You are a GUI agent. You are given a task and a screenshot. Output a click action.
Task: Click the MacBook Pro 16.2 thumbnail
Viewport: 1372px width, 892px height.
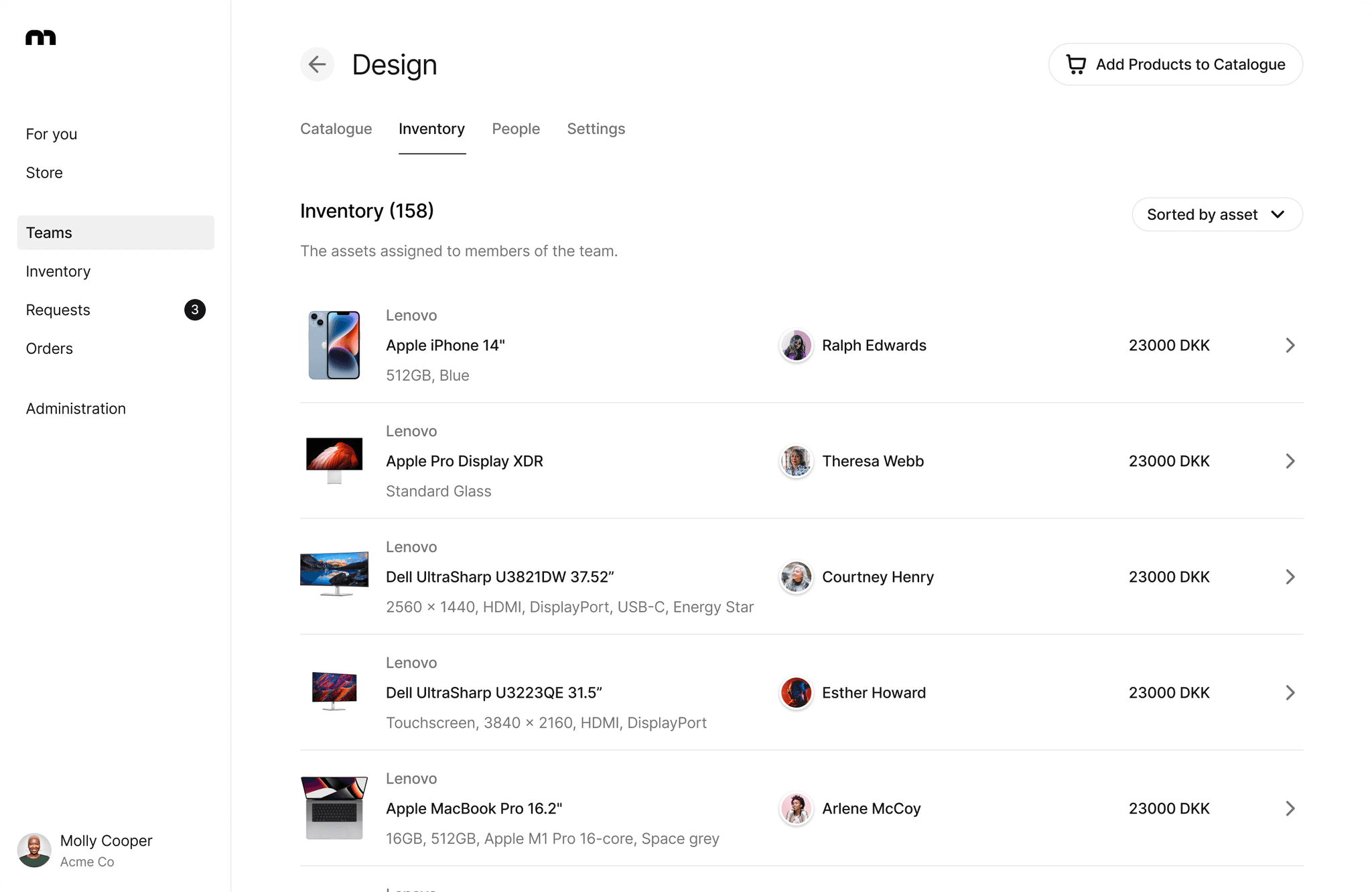pyautogui.click(x=334, y=808)
